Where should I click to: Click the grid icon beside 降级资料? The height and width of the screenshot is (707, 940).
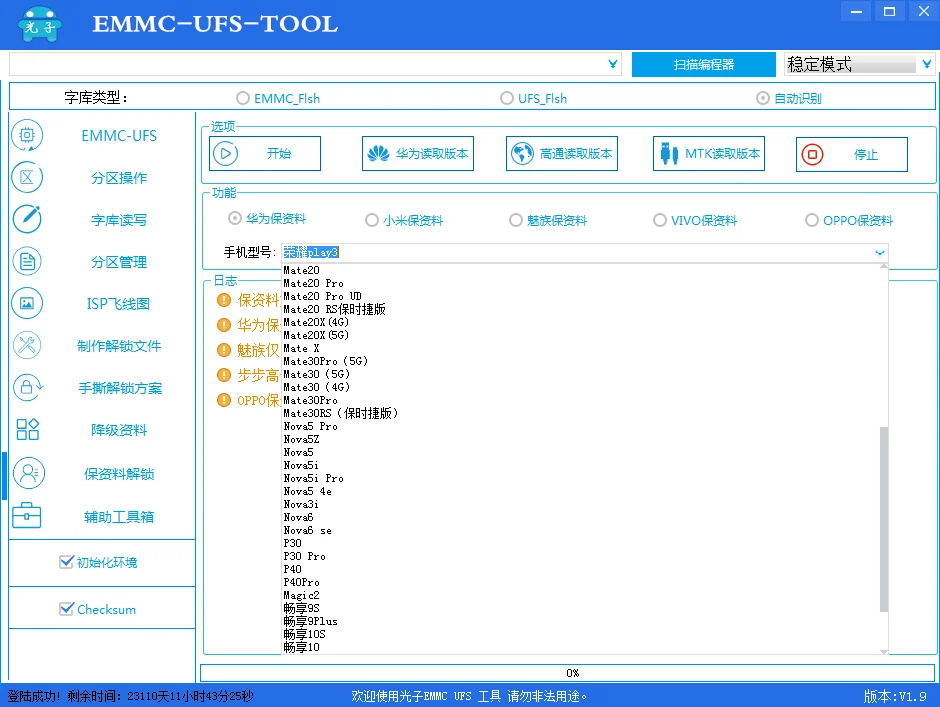coord(27,429)
